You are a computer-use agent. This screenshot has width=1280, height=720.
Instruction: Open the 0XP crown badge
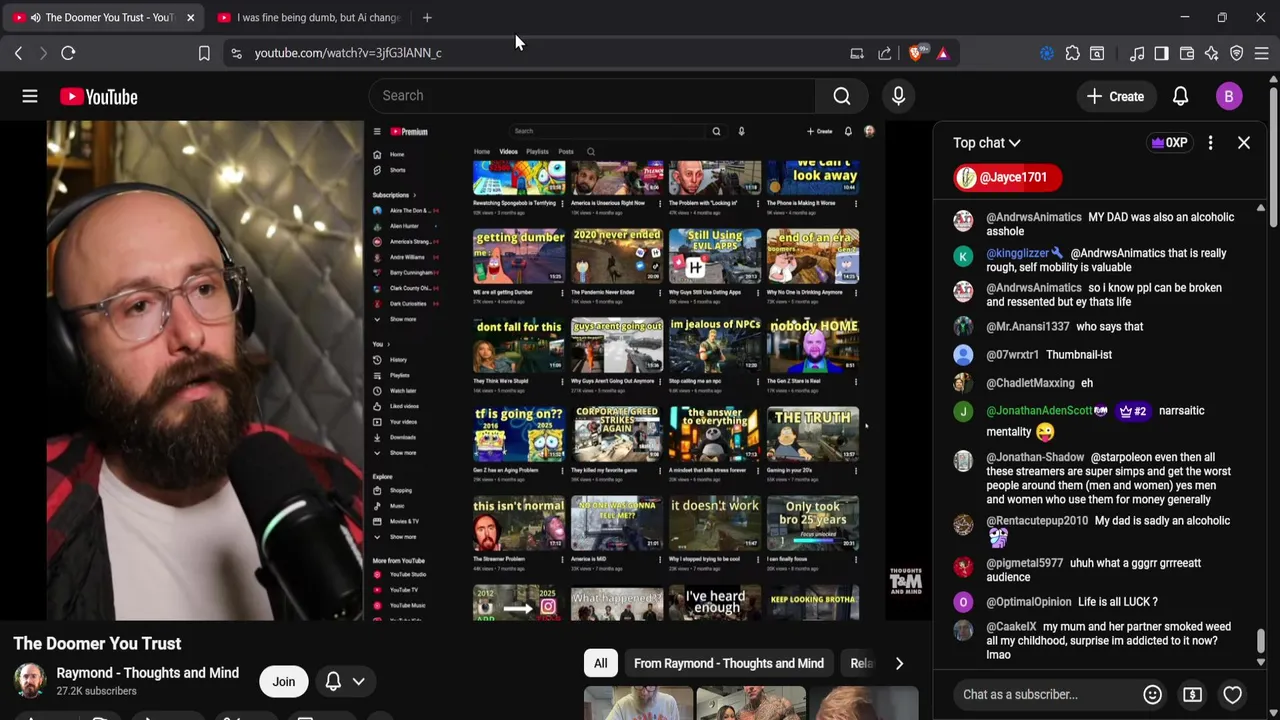pos(1169,143)
